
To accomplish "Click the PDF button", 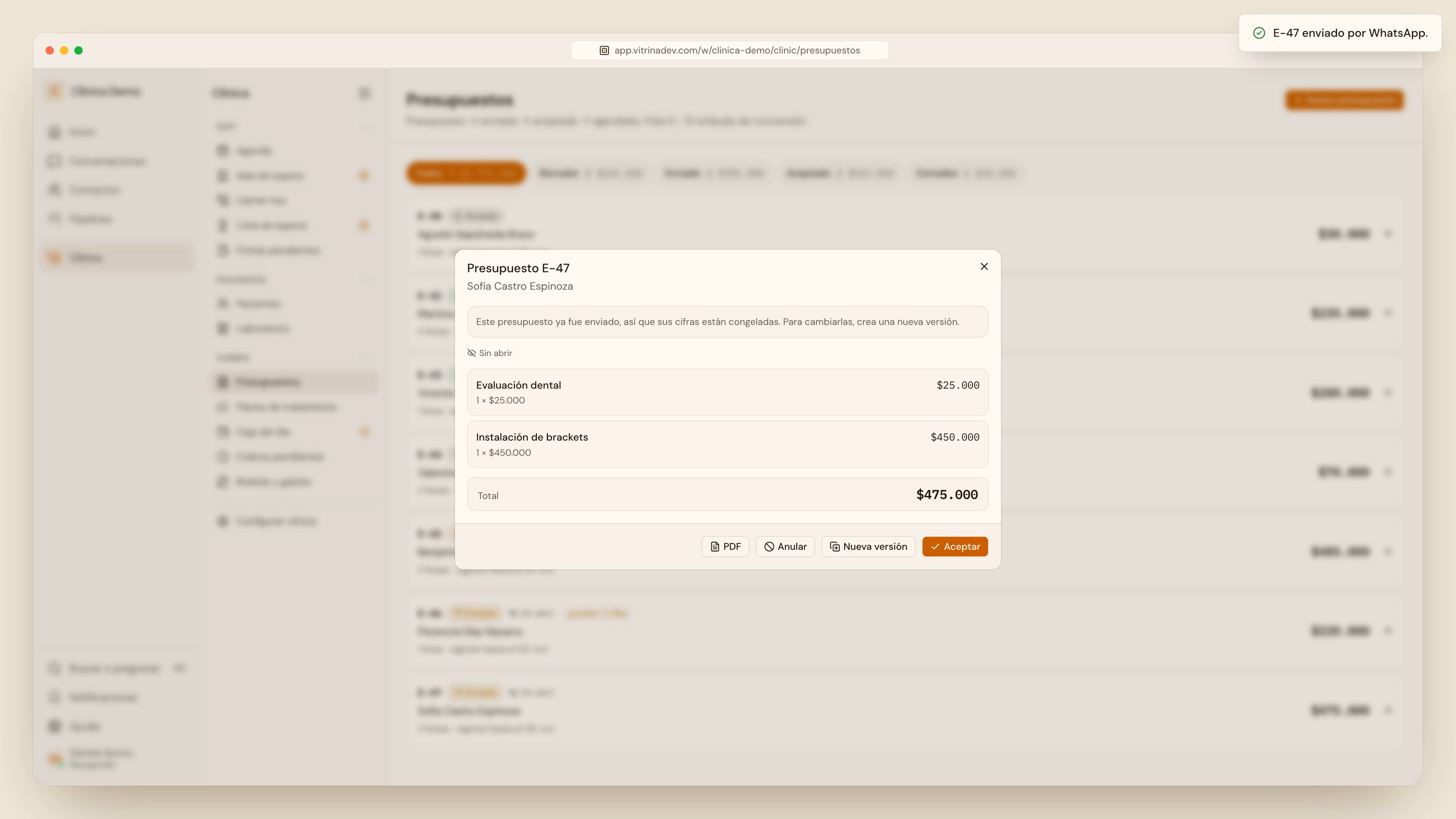I will 725,546.
